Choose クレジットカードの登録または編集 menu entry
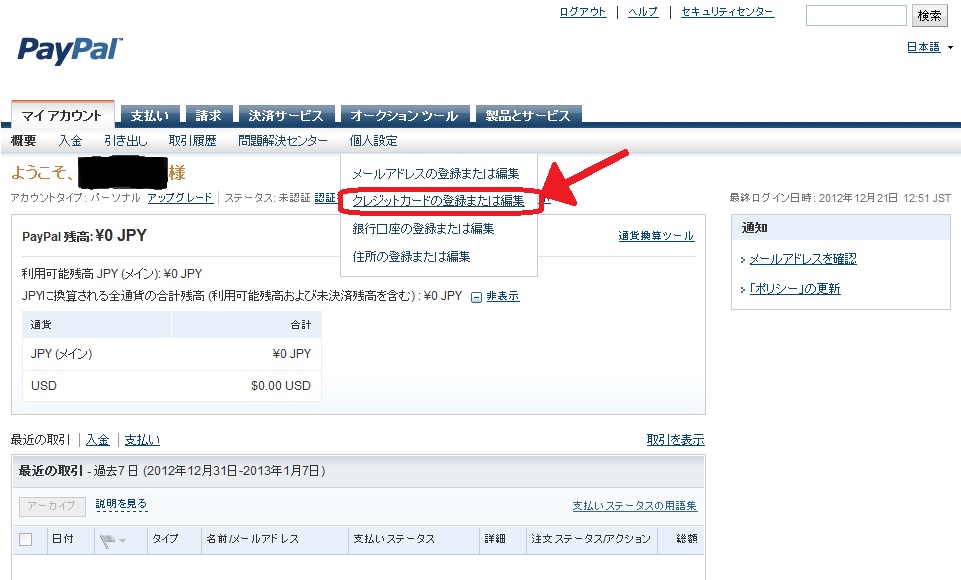Viewport: 961px width, 580px height. (x=438, y=201)
